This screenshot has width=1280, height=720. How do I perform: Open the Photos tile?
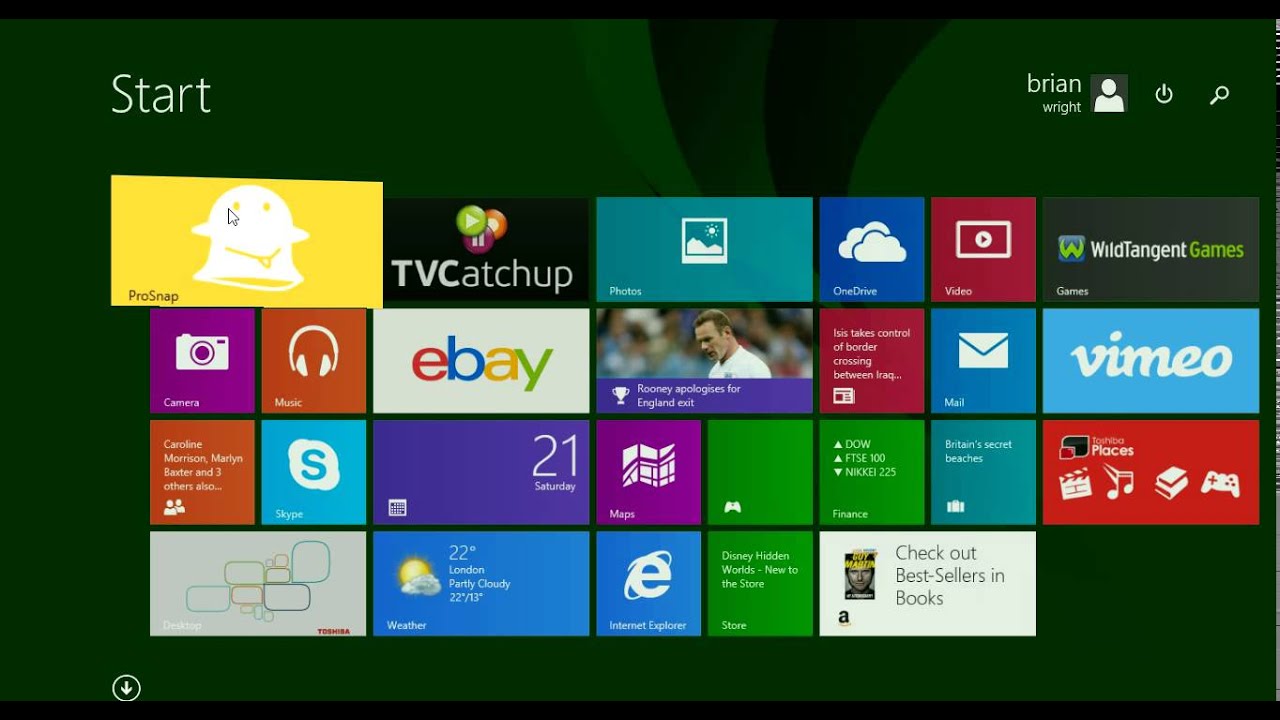[x=705, y=249]
